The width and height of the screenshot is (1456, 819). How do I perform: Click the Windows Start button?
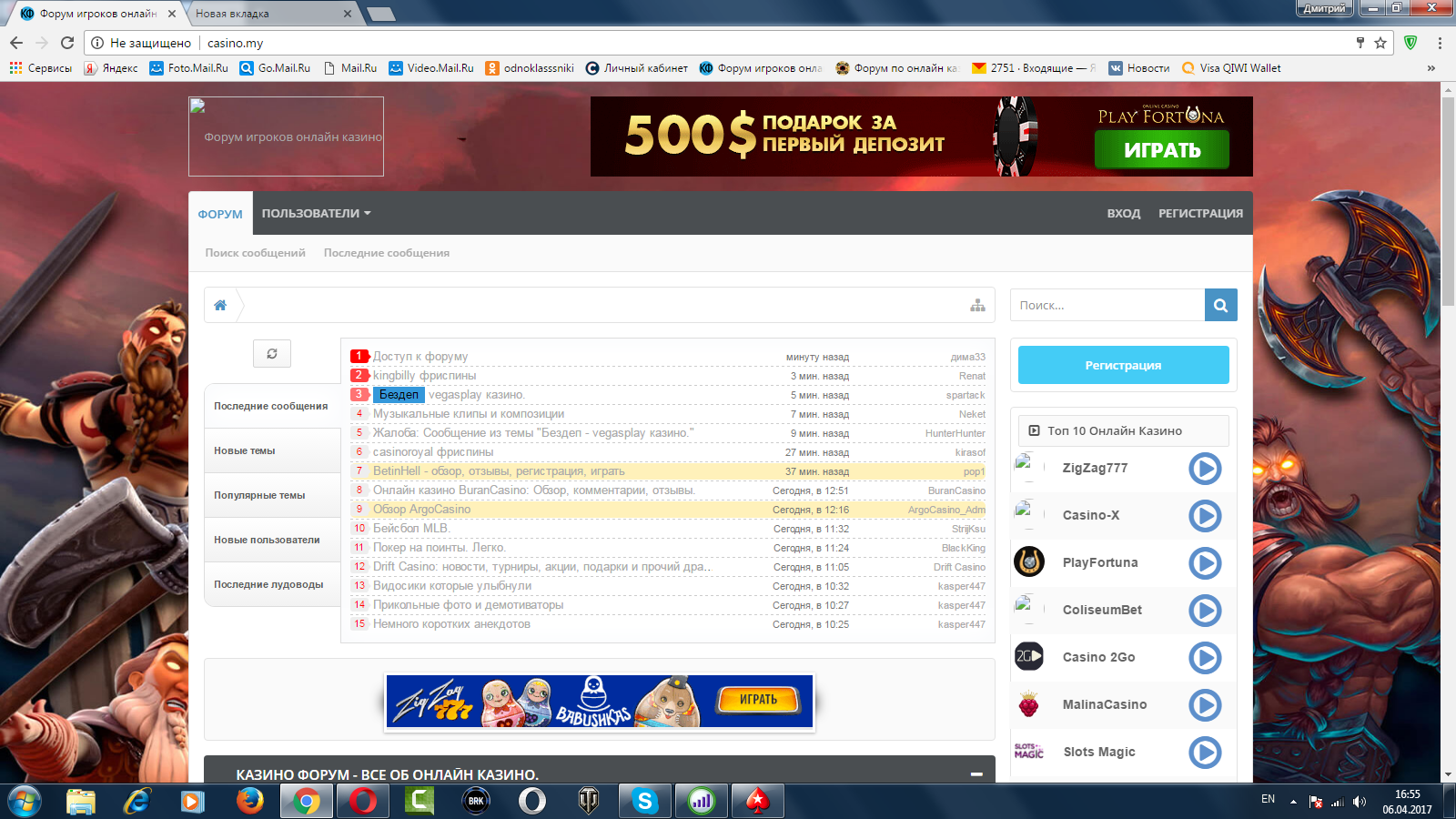coord(25,801)
